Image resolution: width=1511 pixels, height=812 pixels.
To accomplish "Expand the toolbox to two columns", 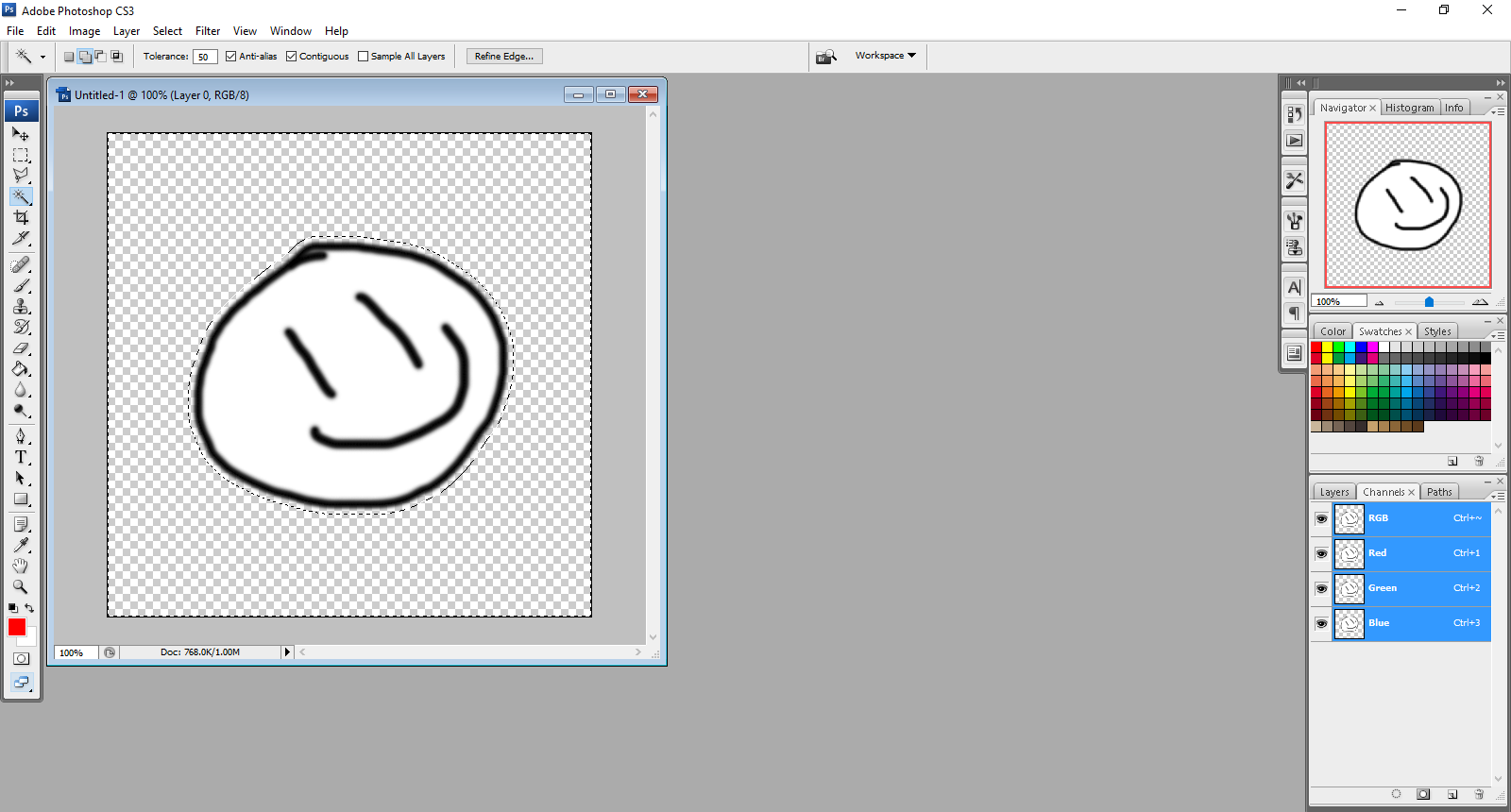I will (9, 83).
